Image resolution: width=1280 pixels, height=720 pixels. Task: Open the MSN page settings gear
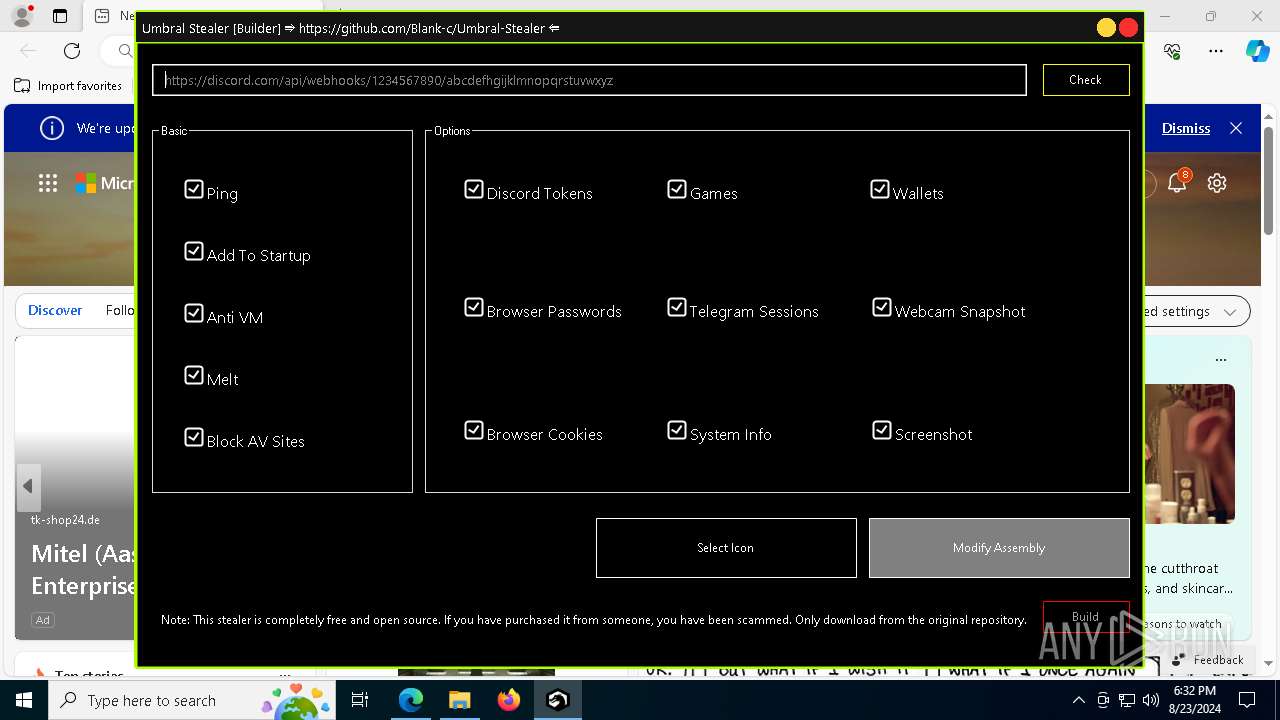tap(1217, 183)
